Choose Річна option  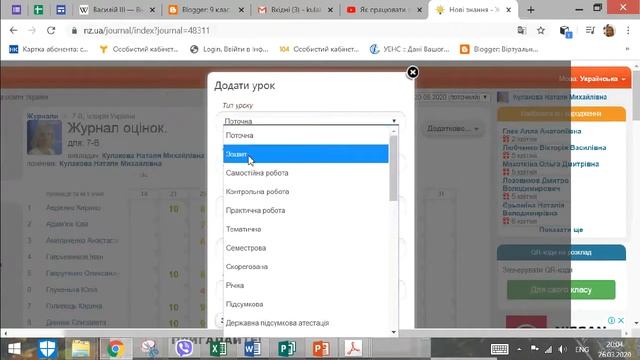(306, 285)
